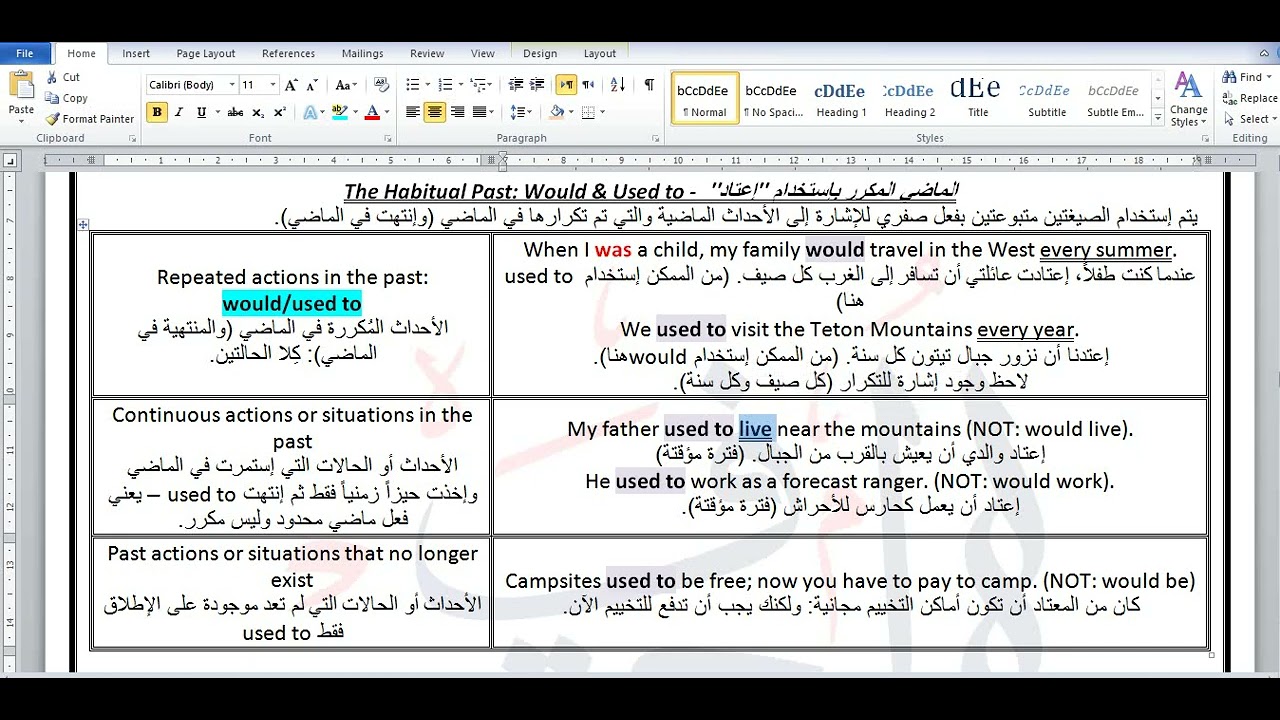The height and width of the screenshot is (720, 1280).
Task: Switch to the Review tab
Action: click(427, 54)
